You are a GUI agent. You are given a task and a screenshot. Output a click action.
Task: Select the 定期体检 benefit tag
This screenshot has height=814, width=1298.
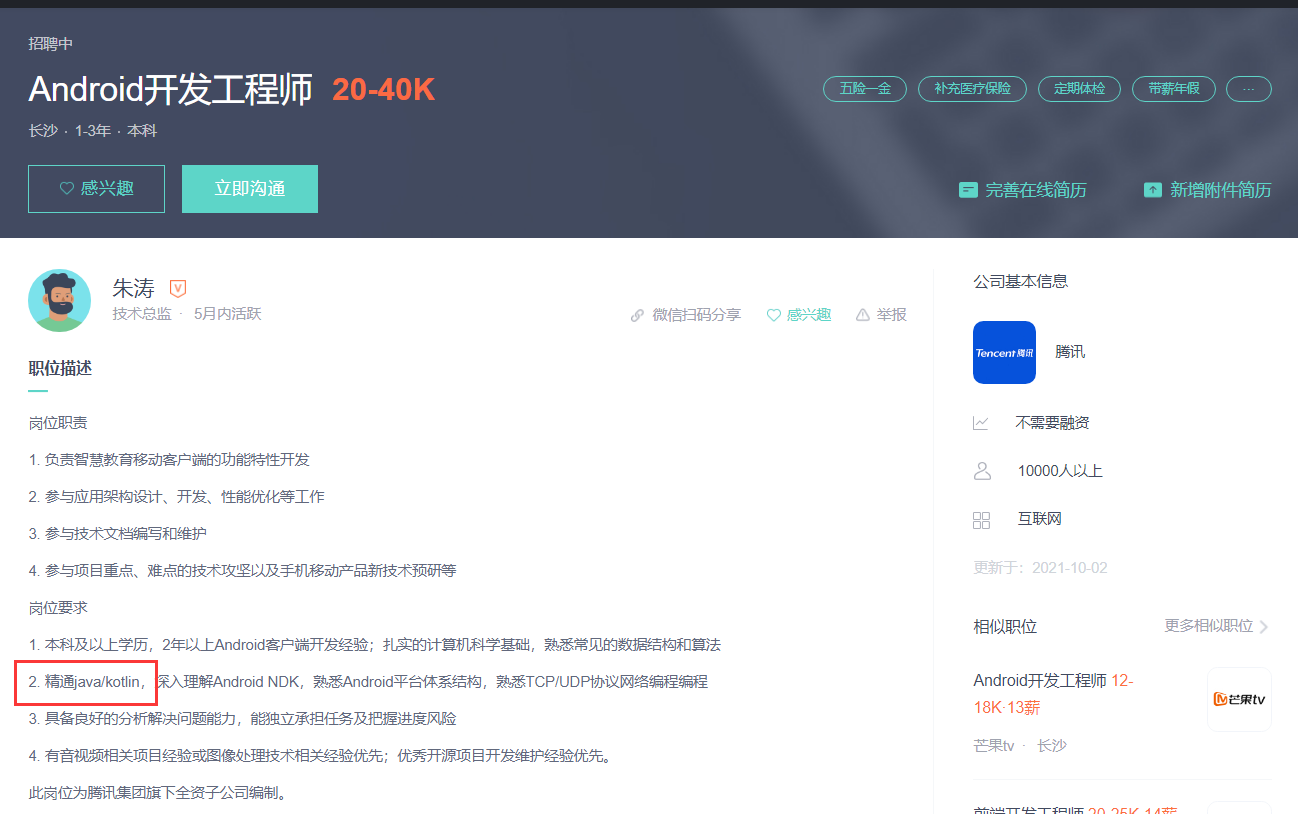coord(1080,89)
